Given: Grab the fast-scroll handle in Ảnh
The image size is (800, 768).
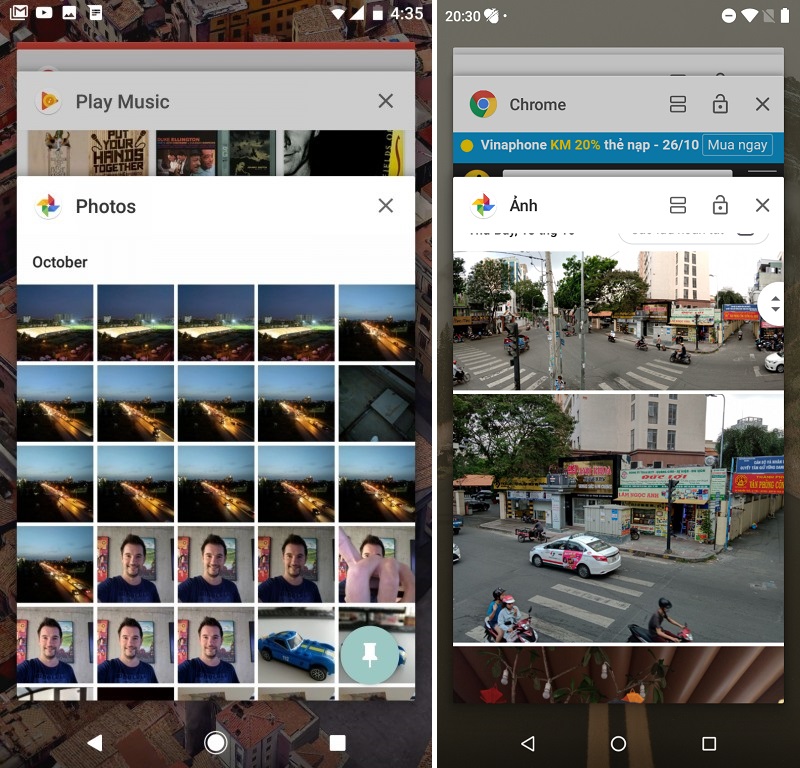Looking at the screenshot, I should pos(772,304).
